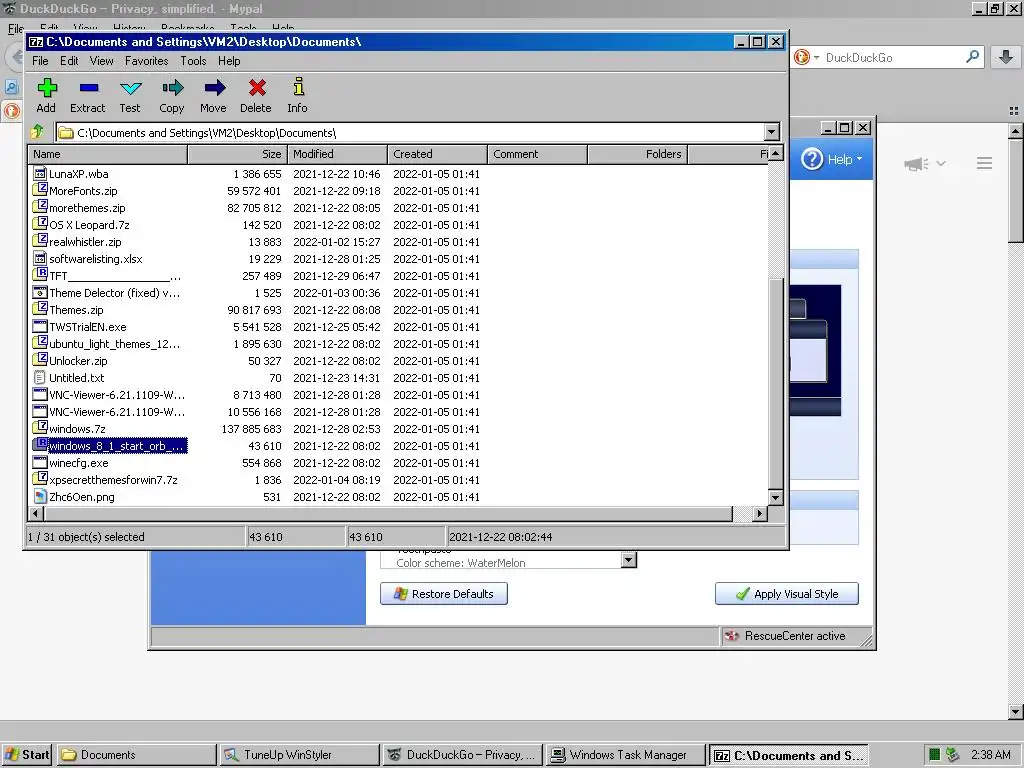Click the horizontal scrollbar right arrow
This screenshot has height=768, width=1024.
pyautogui.click(x=759, y=513)
